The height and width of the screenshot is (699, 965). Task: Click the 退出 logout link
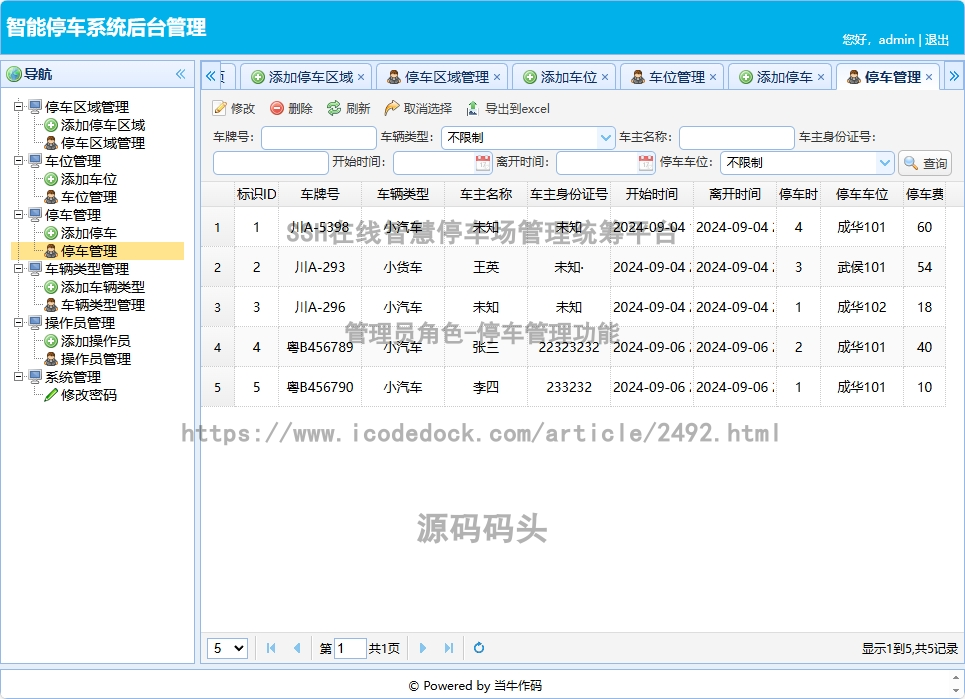coord(937,39)
